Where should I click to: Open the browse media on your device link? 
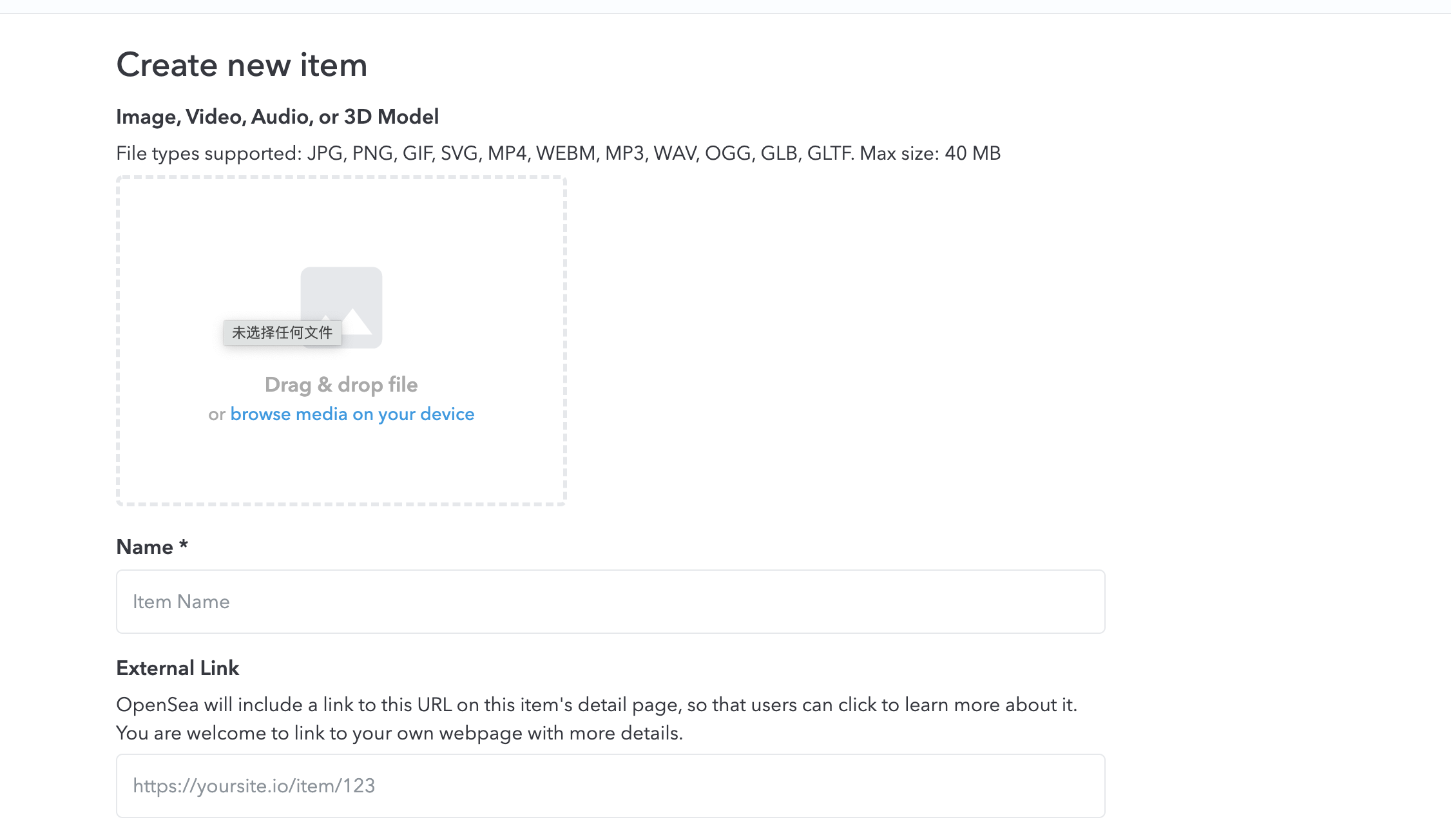352,414
